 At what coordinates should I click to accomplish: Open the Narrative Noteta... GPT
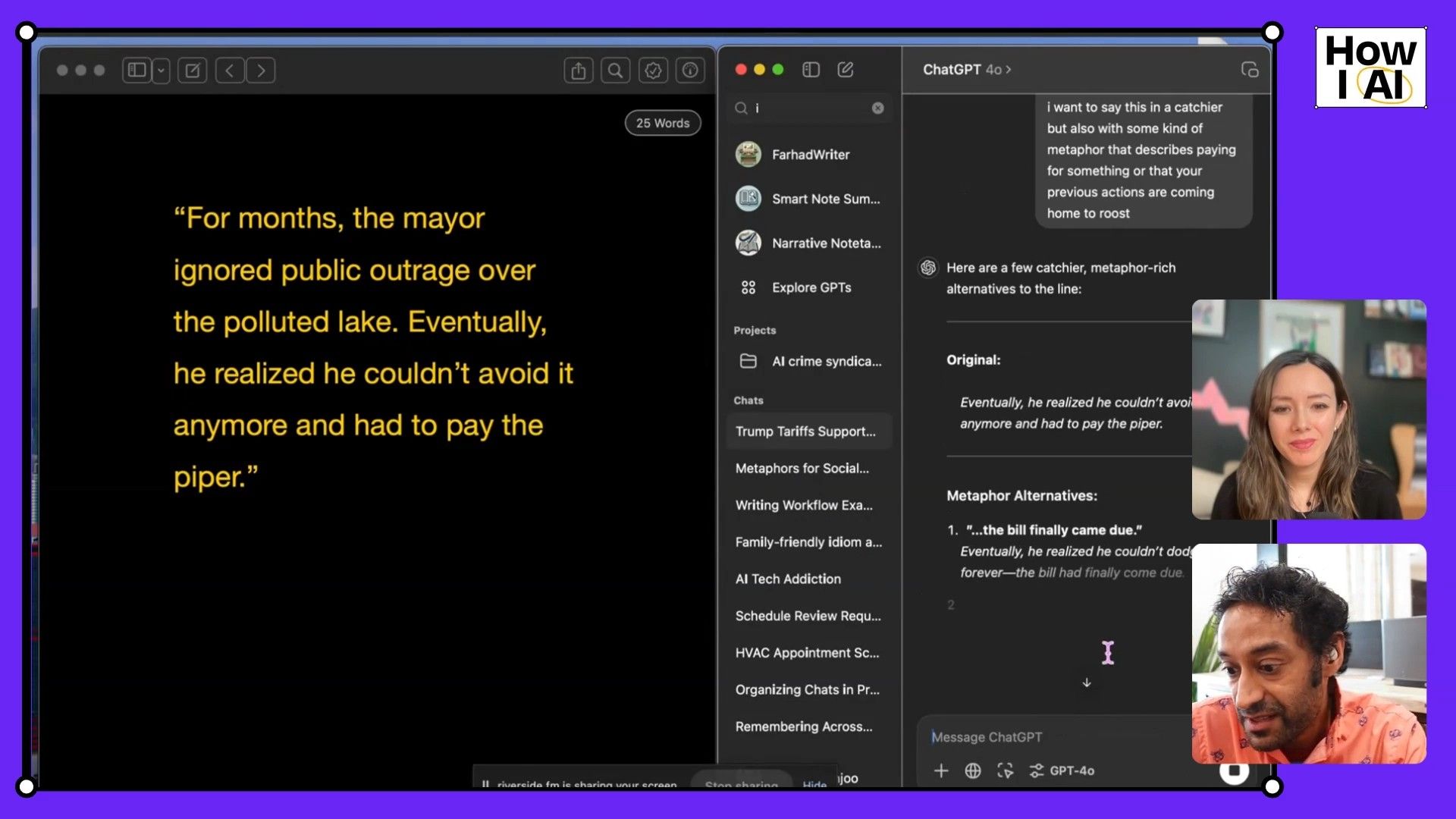[x=808, y=243]
